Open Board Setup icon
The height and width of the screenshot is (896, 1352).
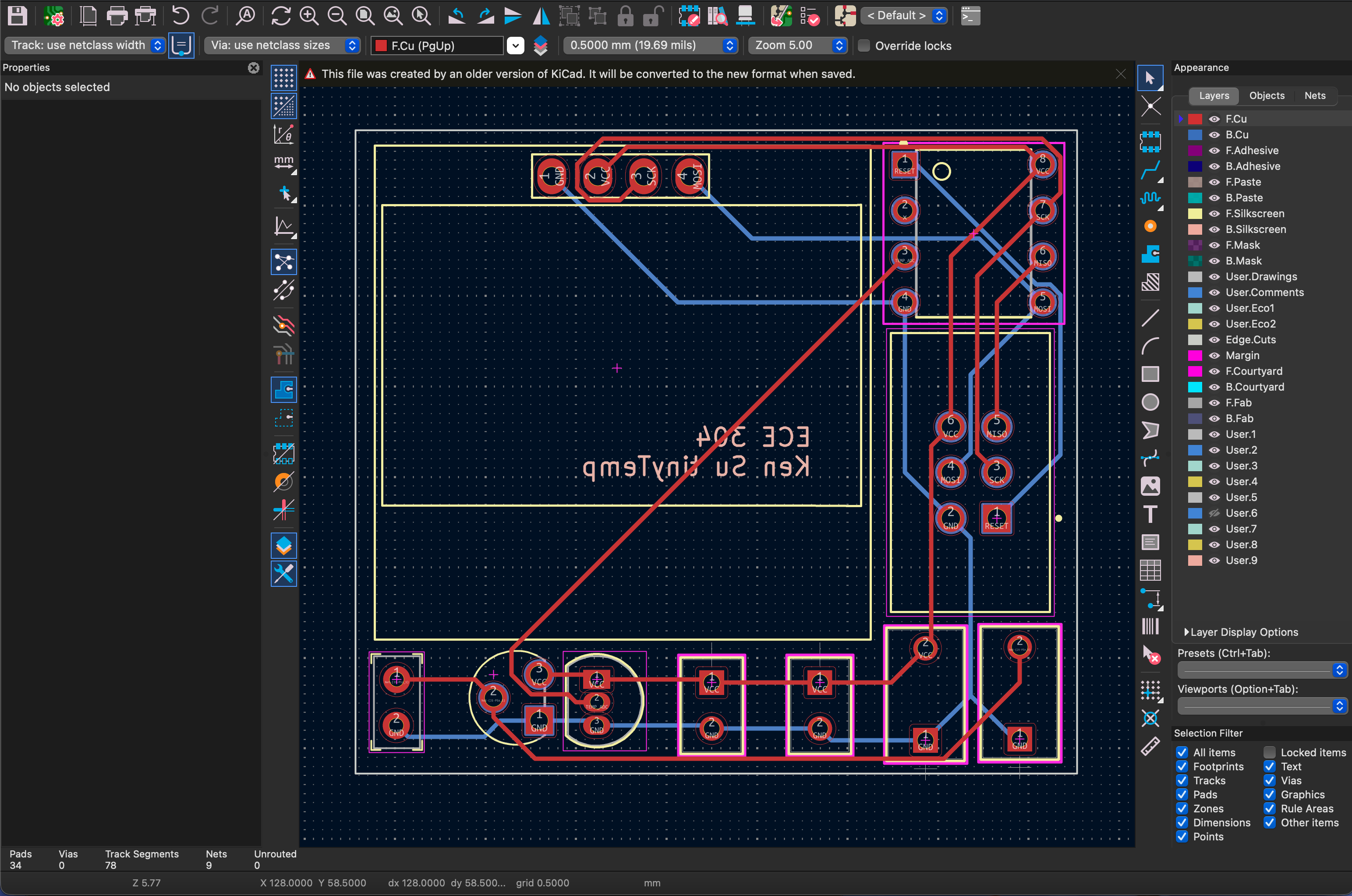point(54,15)
